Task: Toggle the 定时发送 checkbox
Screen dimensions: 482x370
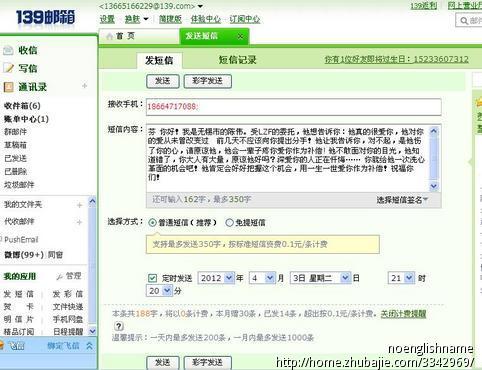Action: point(152,278)
